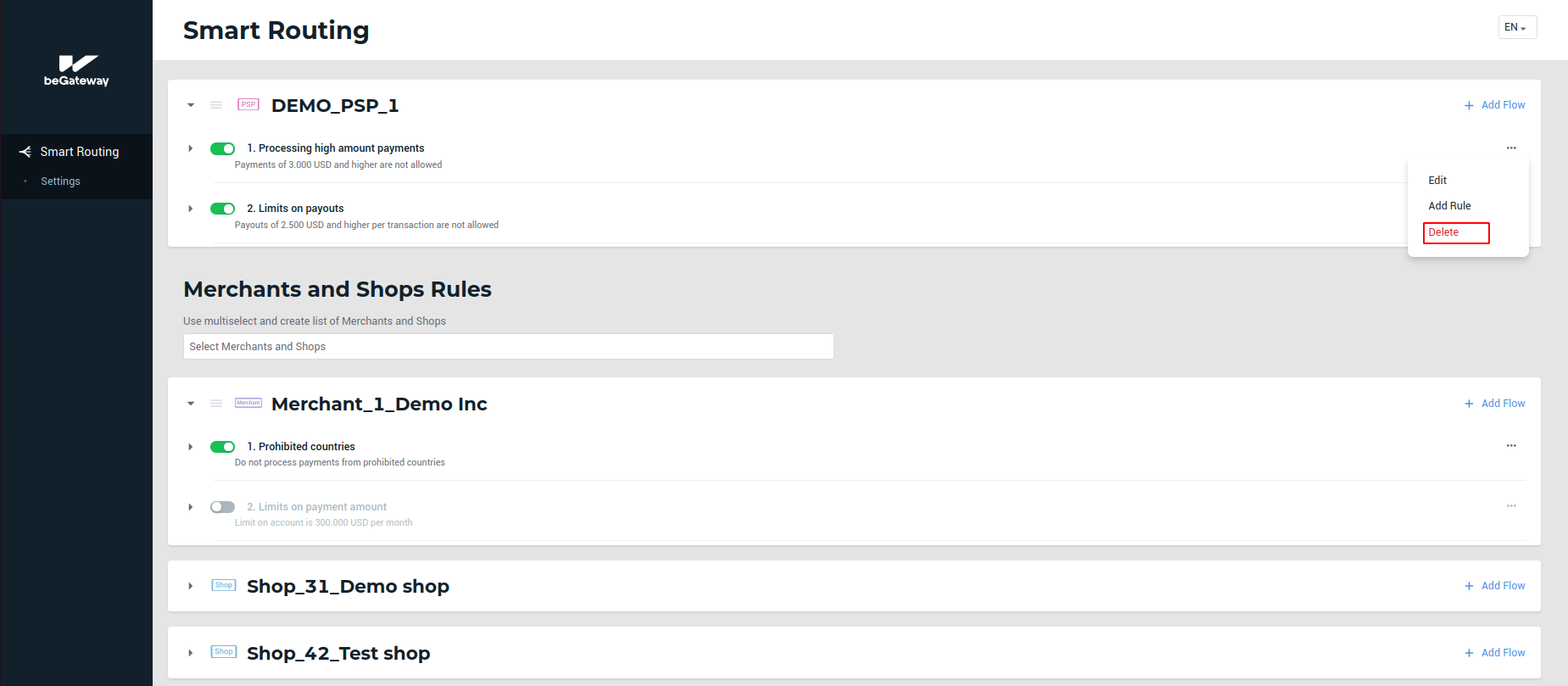
Task: Open Settings in the sidebar
Action: [60, 181]
